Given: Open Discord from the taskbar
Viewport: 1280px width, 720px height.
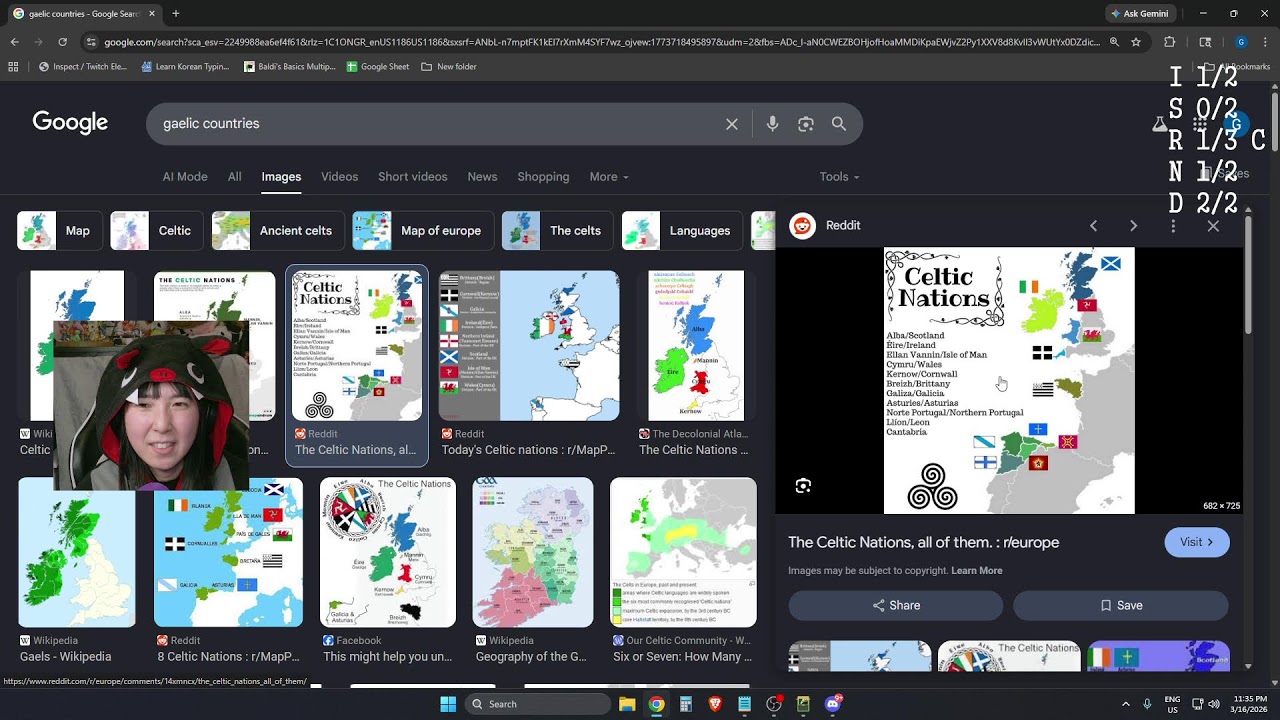Looking at the screenshot, I should pos(833,704).
